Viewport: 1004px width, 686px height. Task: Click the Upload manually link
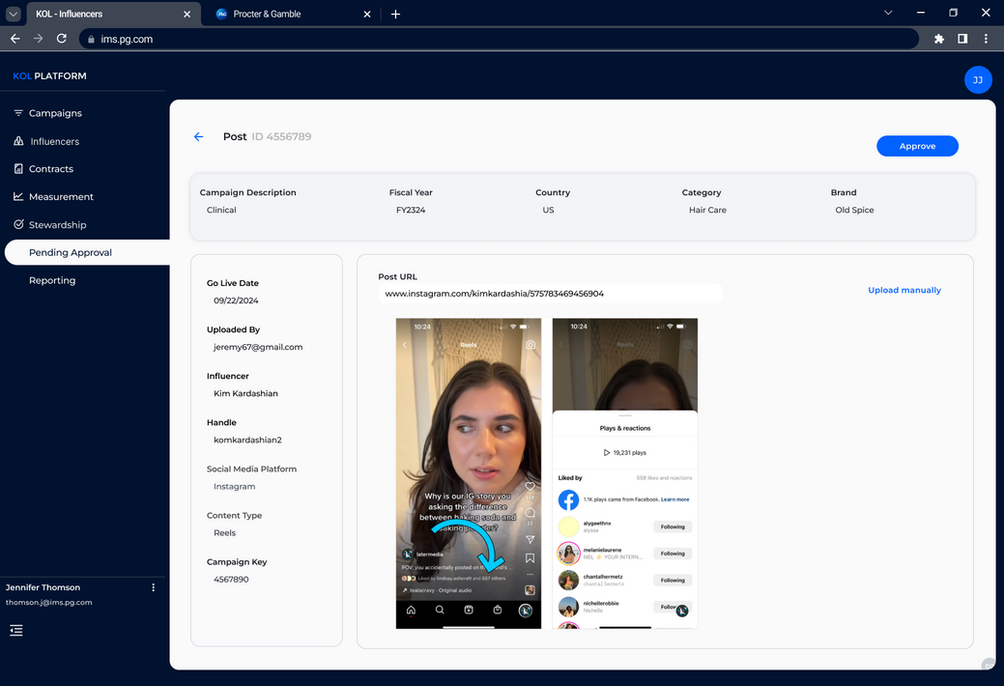pyautogui.click(x=904, y=290)
